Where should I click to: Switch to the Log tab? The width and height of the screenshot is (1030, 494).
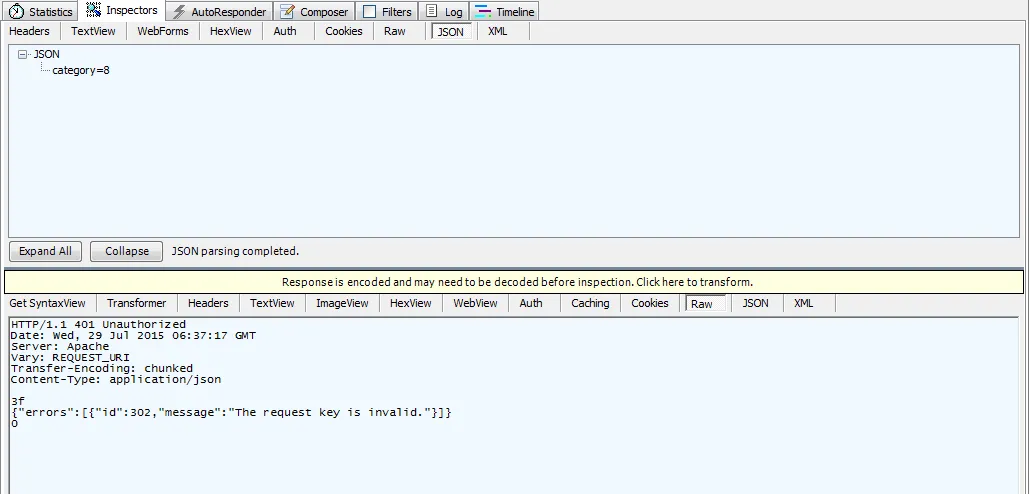(x=444, y=12)
